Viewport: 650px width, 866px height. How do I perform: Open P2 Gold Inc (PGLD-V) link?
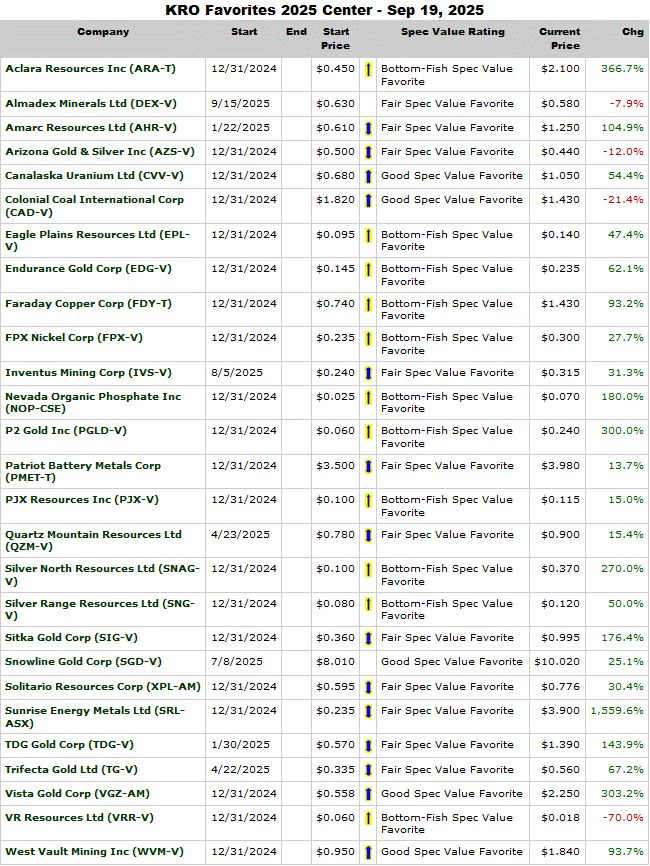pyautogui.click(x=66, y=430)
